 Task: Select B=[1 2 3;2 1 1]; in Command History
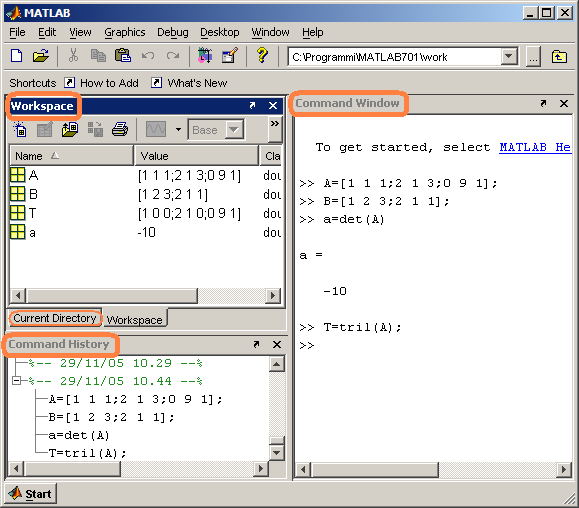pos(111,417)
